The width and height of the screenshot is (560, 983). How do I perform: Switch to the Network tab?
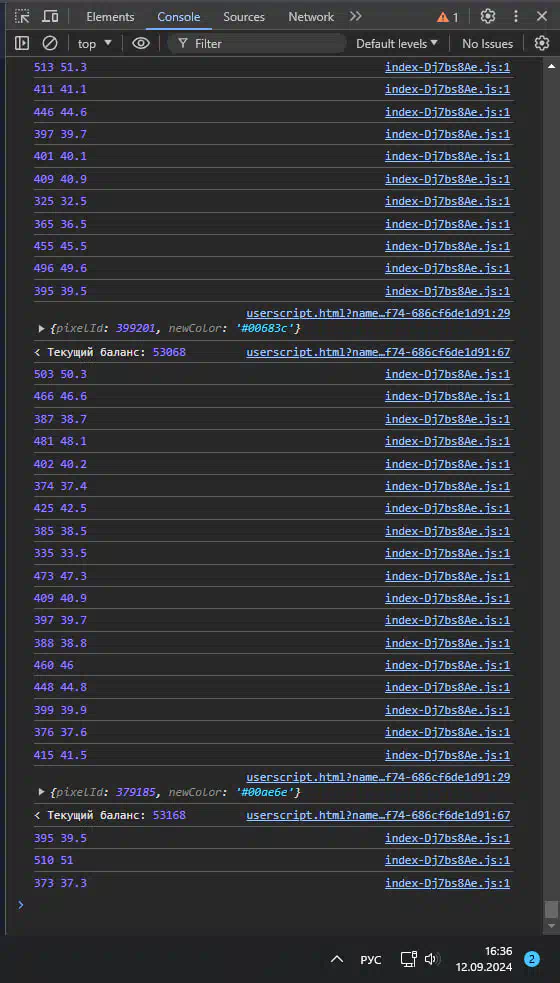click(311, 17)
